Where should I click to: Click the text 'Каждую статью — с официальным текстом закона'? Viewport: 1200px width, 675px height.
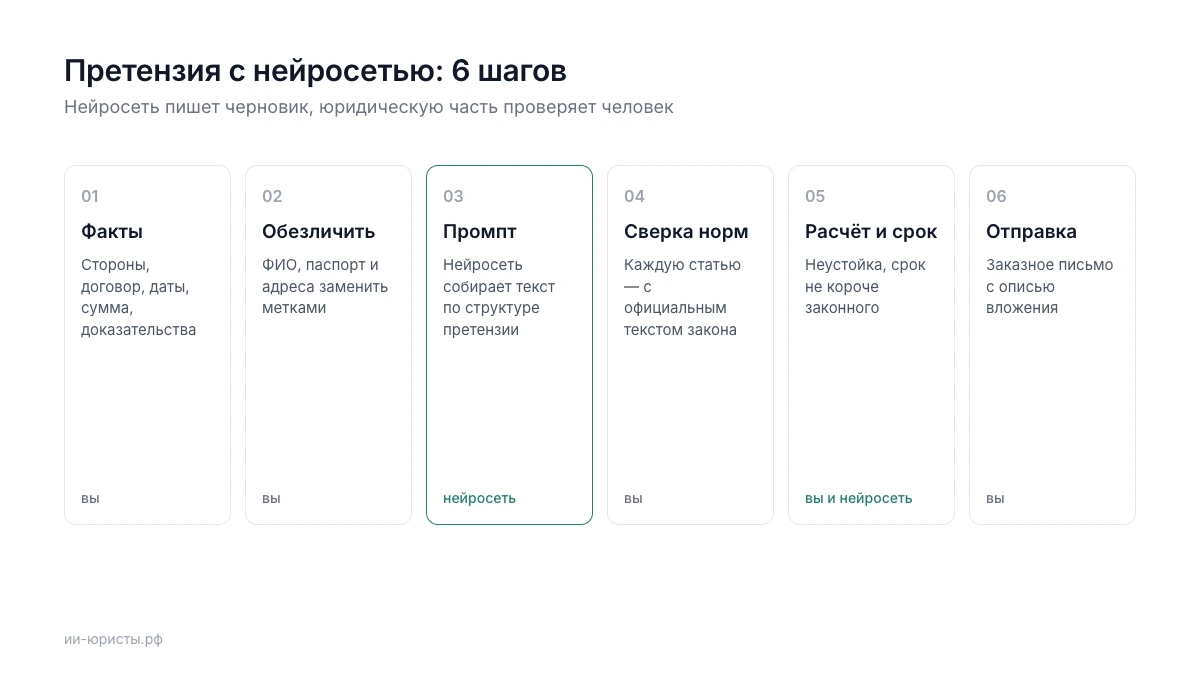click(683, 298)
